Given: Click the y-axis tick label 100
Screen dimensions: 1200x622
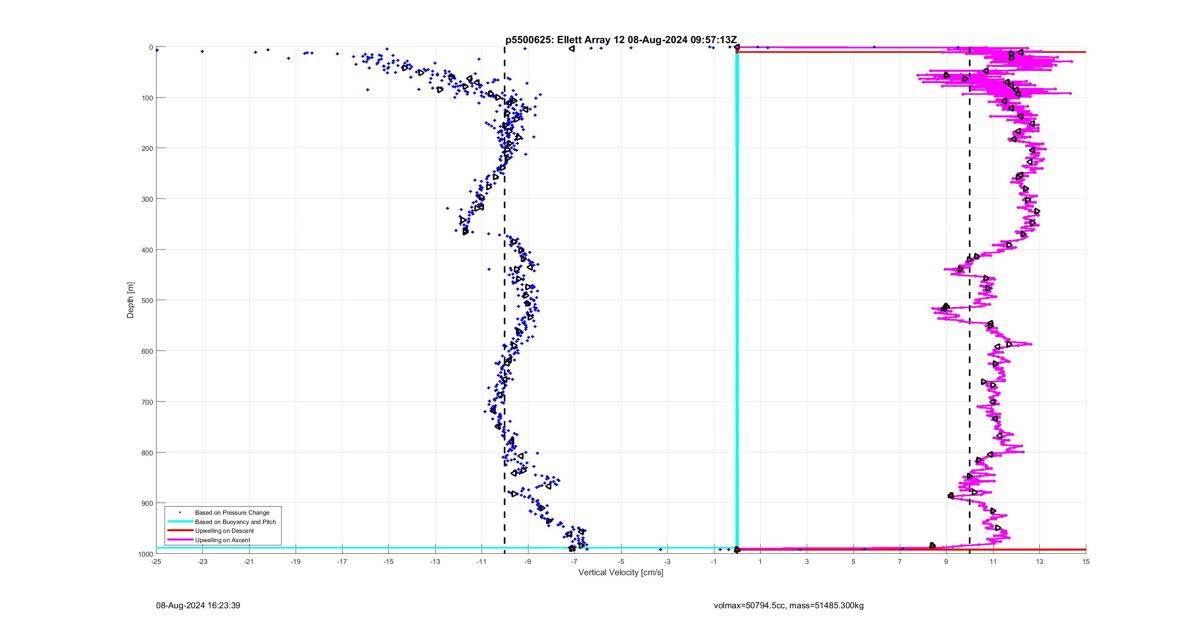Looking at the screenshot, I should coord(146,98).
